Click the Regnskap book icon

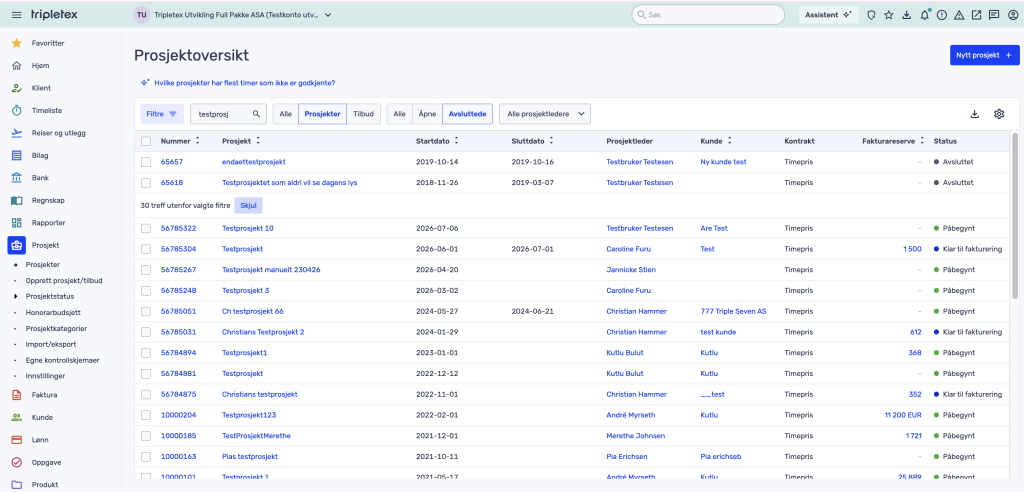[x=17, y=200]
